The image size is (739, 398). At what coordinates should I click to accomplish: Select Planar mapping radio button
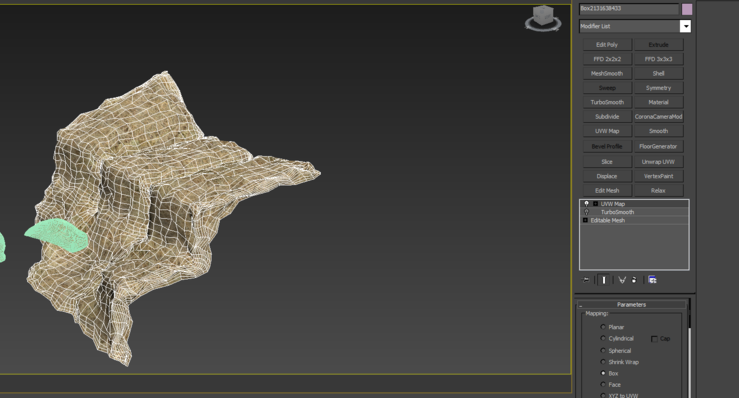[603, 327]
